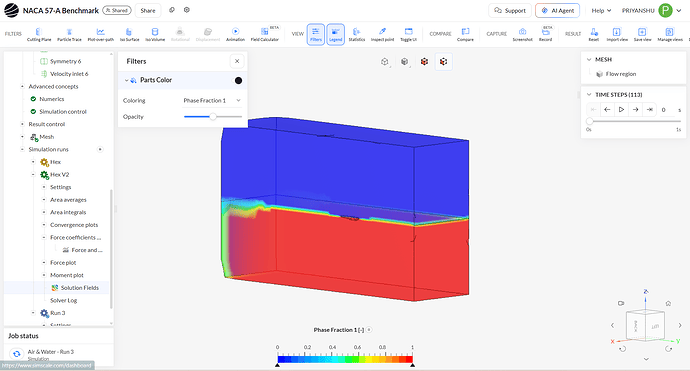The height and width of the screenshot is (371, 690).
Task: Activate the Inspect point tool
Action: click(382, 34)
